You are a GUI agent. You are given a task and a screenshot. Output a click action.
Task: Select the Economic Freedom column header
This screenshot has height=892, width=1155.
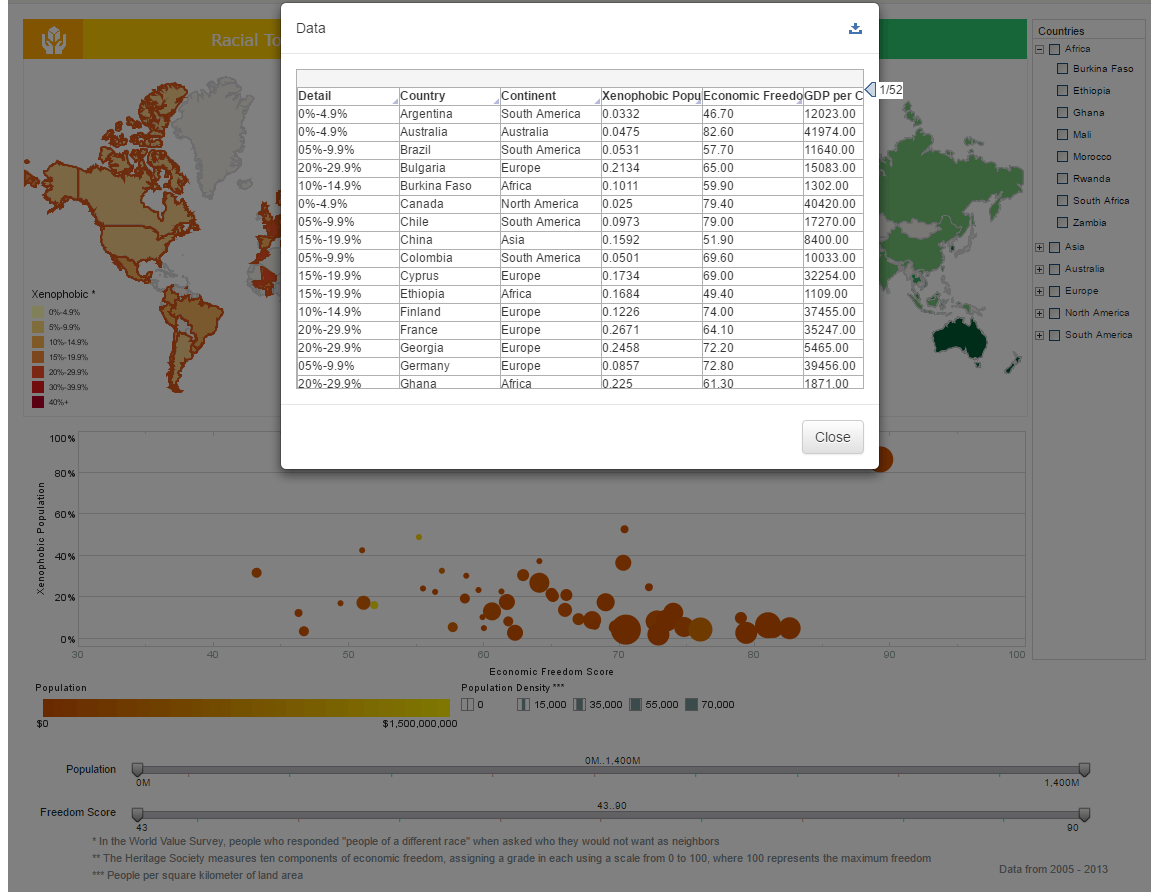pyautogui.click(x=752, y=96)
